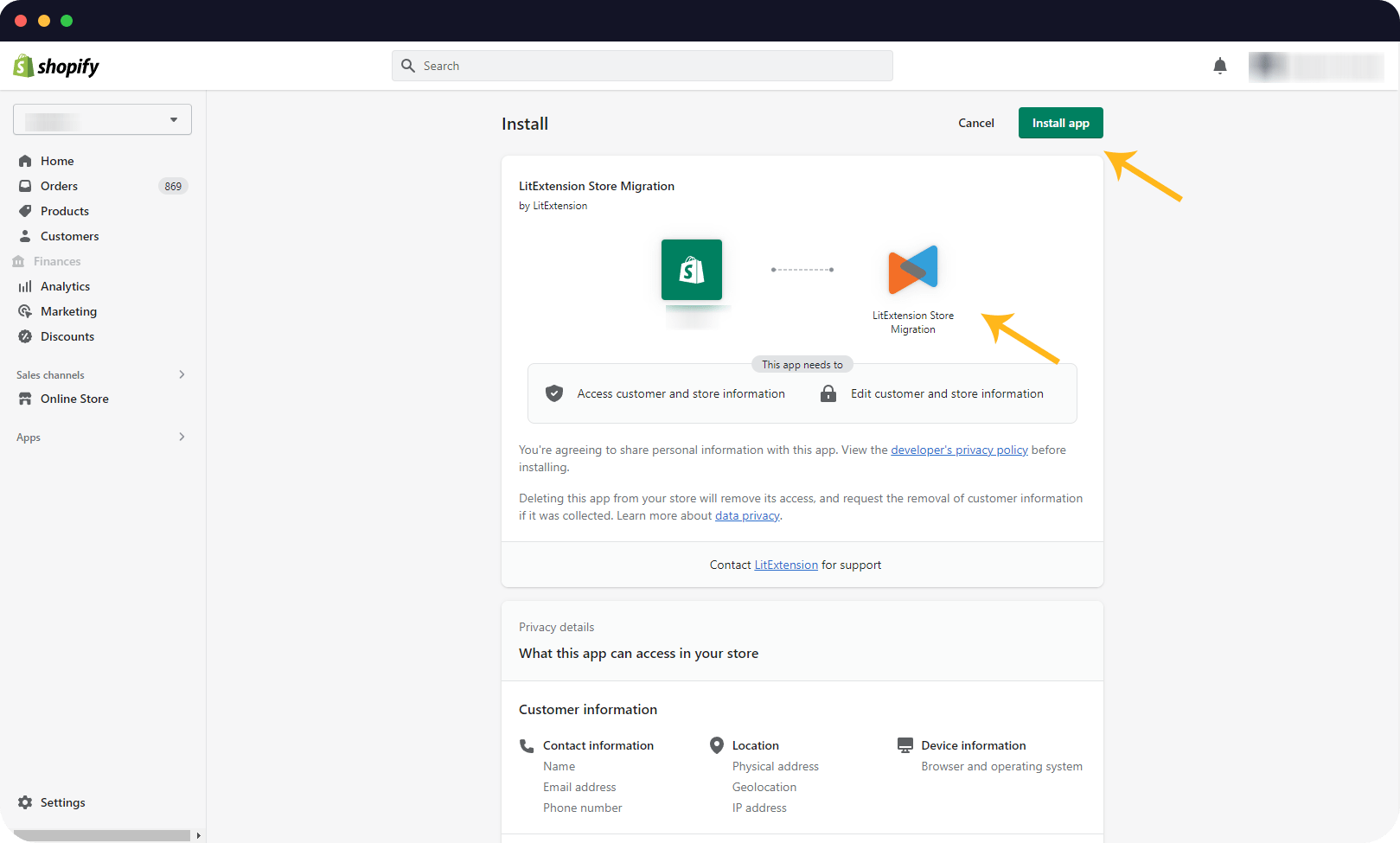Screen dimensions: 1400x843
Task: Click the Marketing target icon
Action: (x=25, y=311)
